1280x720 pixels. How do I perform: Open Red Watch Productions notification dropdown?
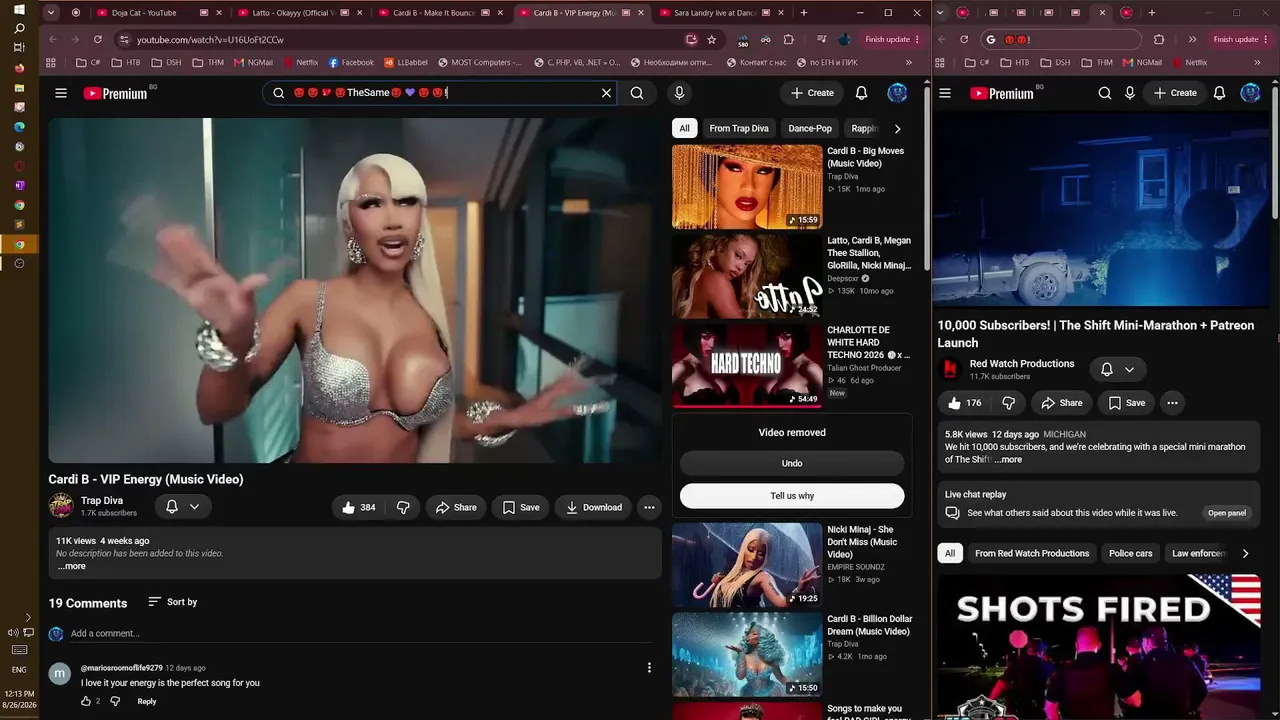coord(1117,369)
